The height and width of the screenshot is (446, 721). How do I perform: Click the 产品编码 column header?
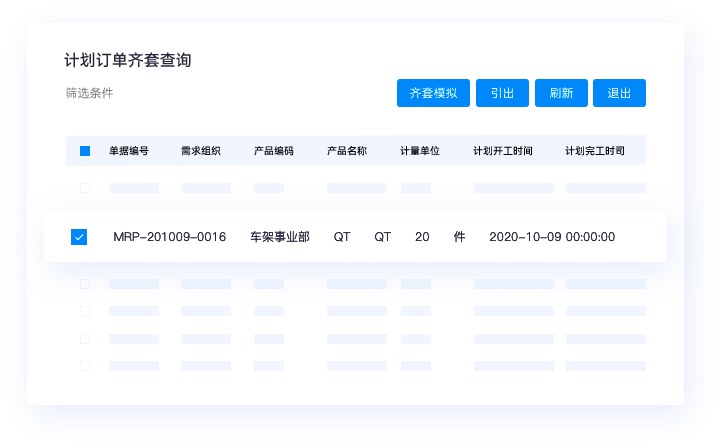[x=274, y=151]
